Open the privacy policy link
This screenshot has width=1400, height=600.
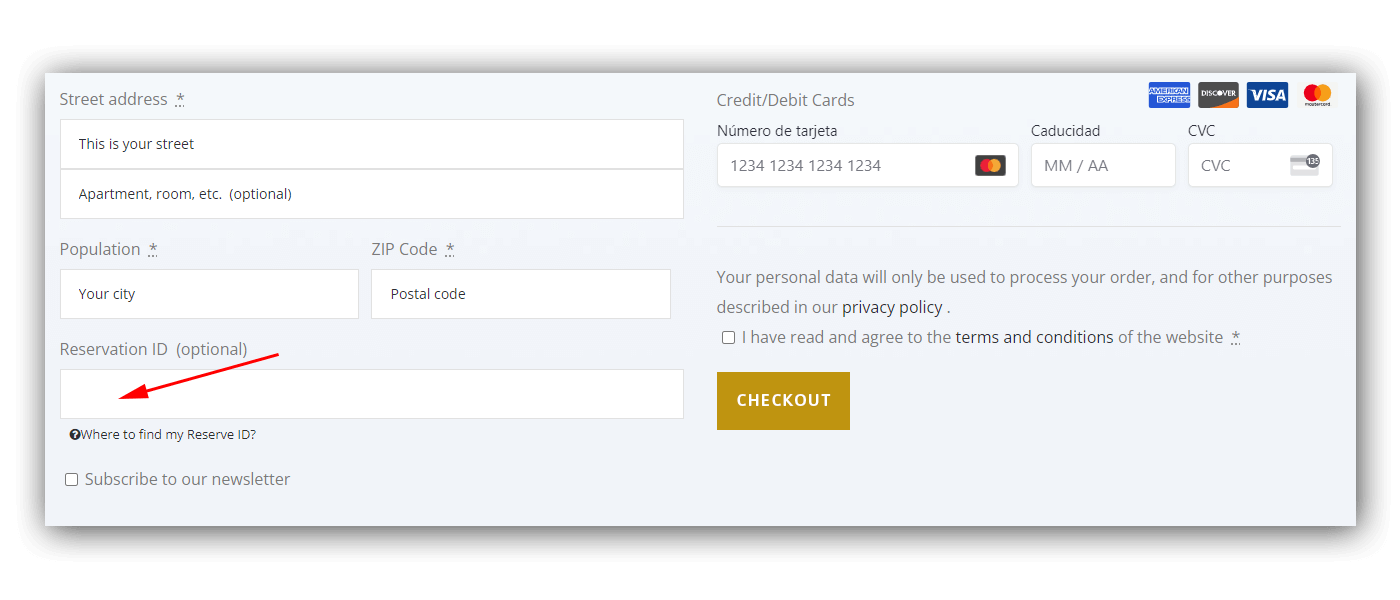click(x=892, y=307)
